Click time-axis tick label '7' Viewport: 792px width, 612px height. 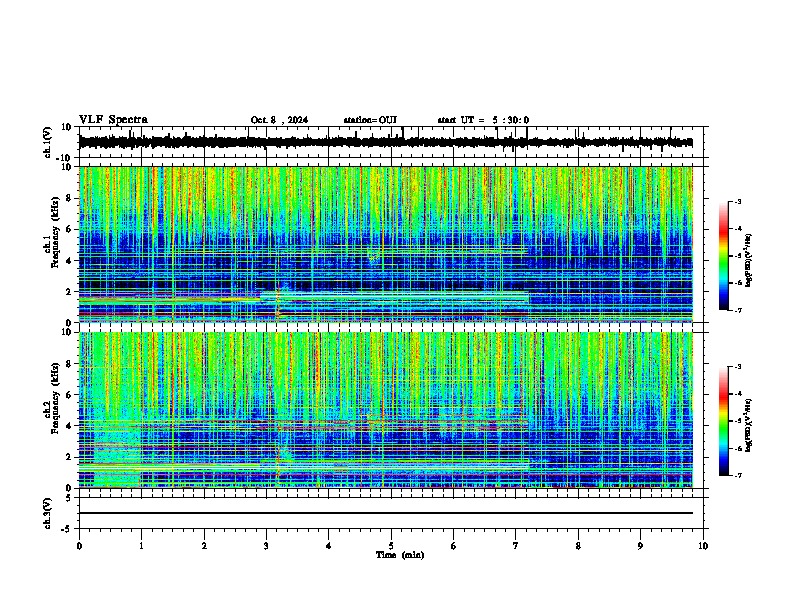click(516, 546)
